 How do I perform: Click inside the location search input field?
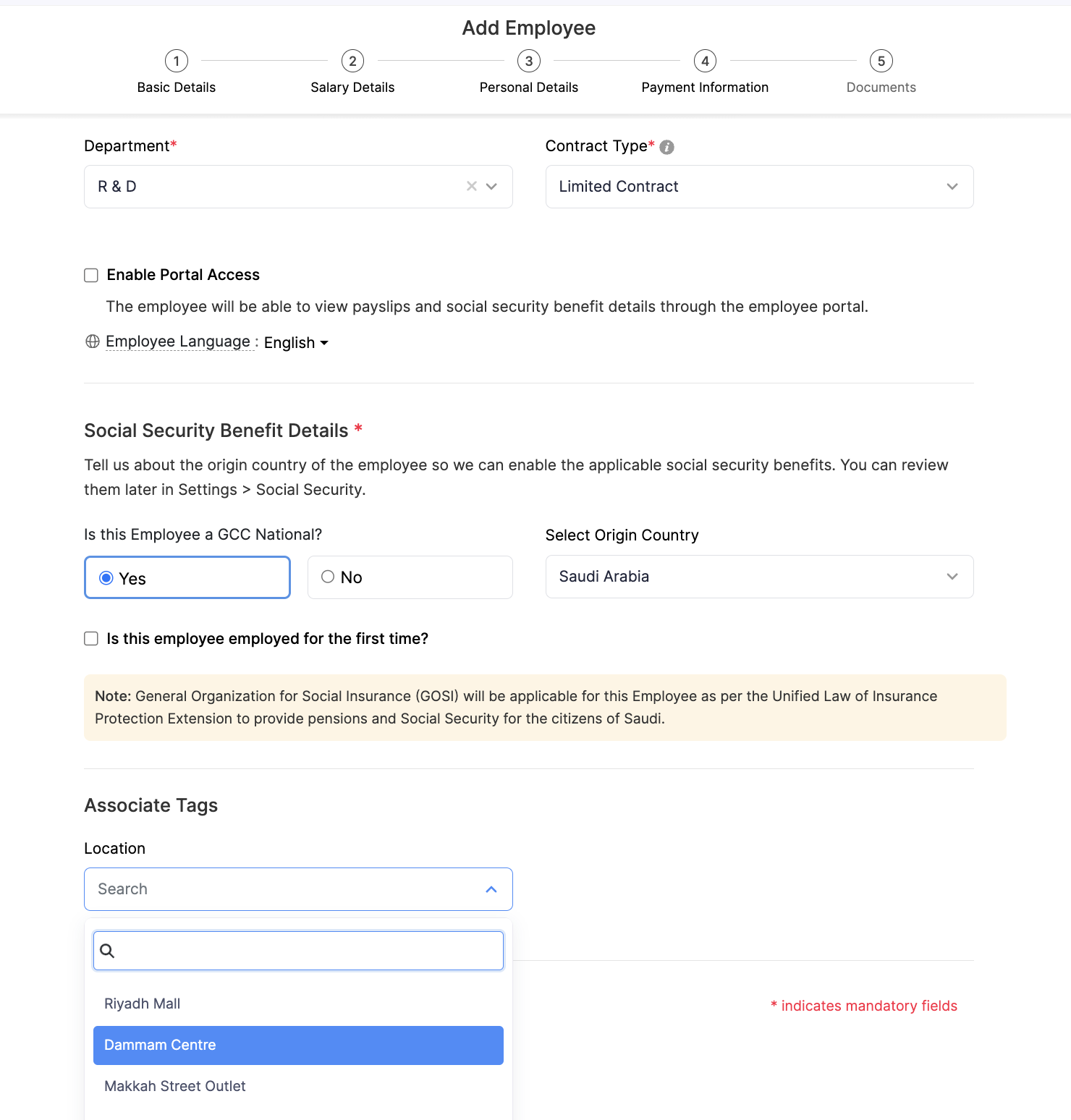coord(297,950)
